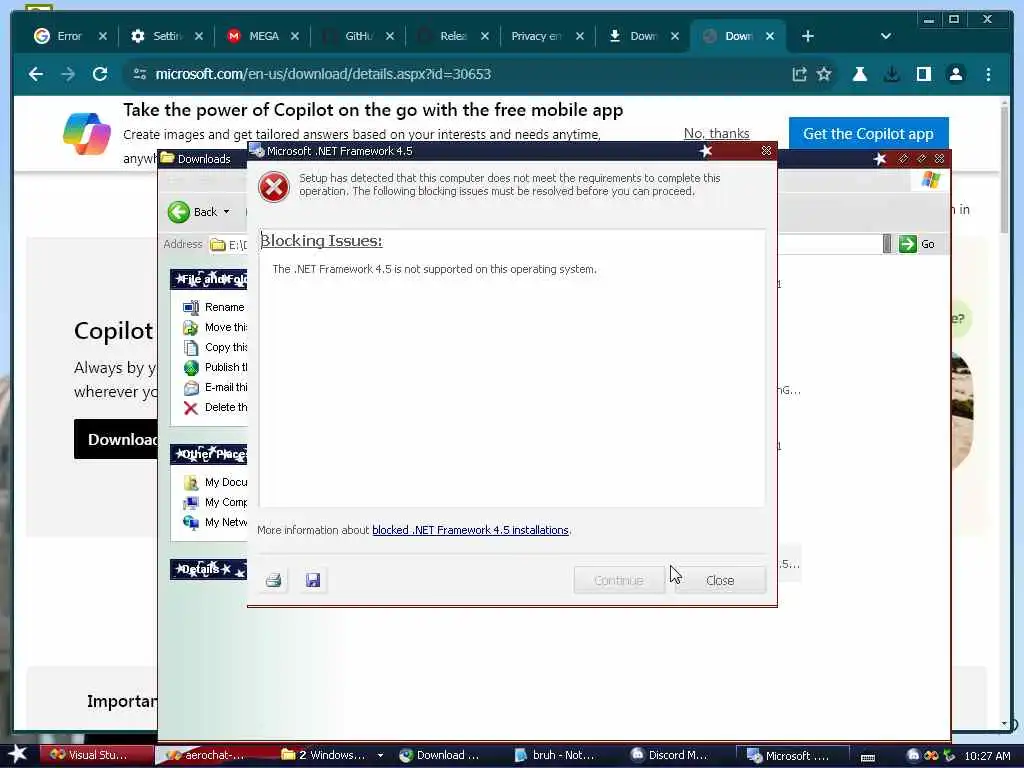Screen dimensions: 1024x768
Task: Click the Windows flag logo in Downloads window
Action: 931,180
